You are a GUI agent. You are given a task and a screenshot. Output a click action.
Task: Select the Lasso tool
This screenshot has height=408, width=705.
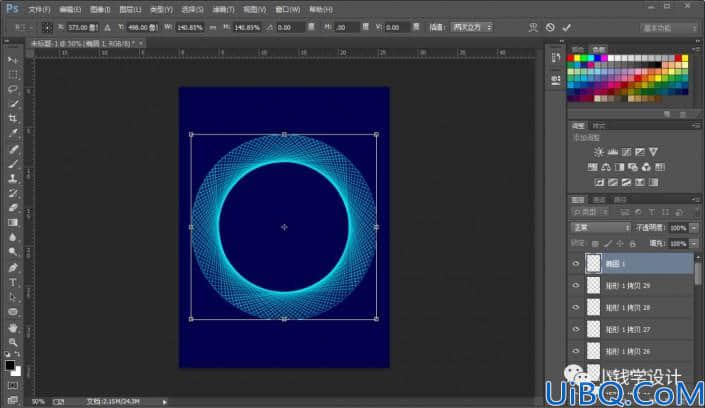pos(13,89)
